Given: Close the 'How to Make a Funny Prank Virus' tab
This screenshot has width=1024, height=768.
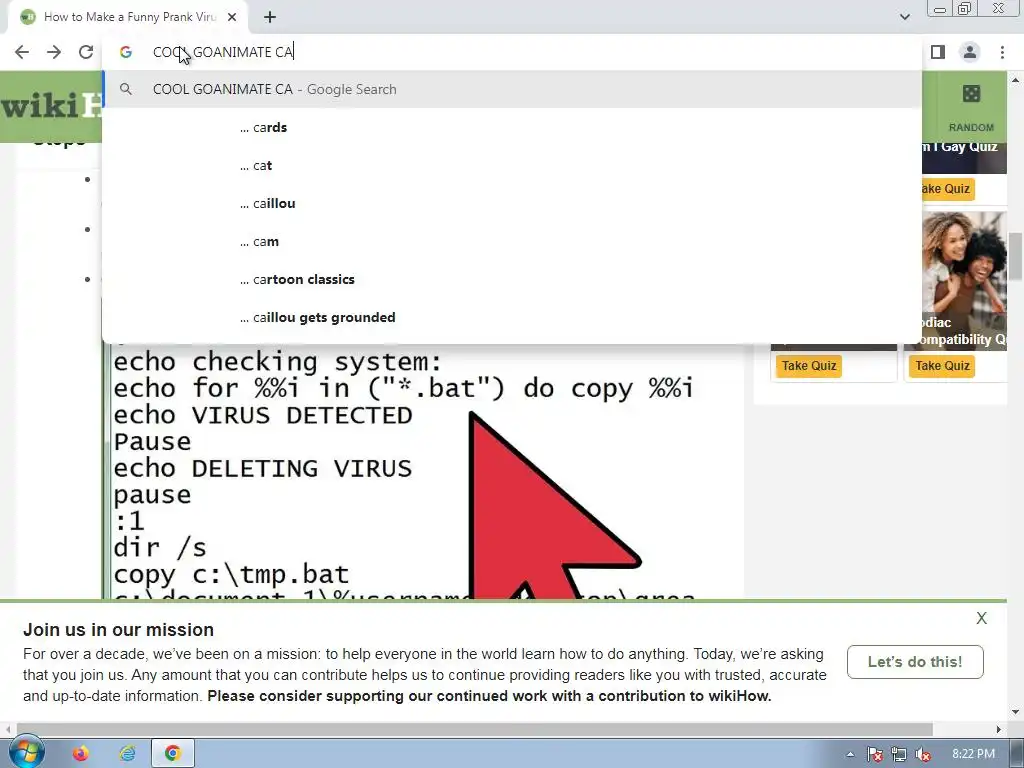Looking at the screenshot, I should [x=232, y=18].
